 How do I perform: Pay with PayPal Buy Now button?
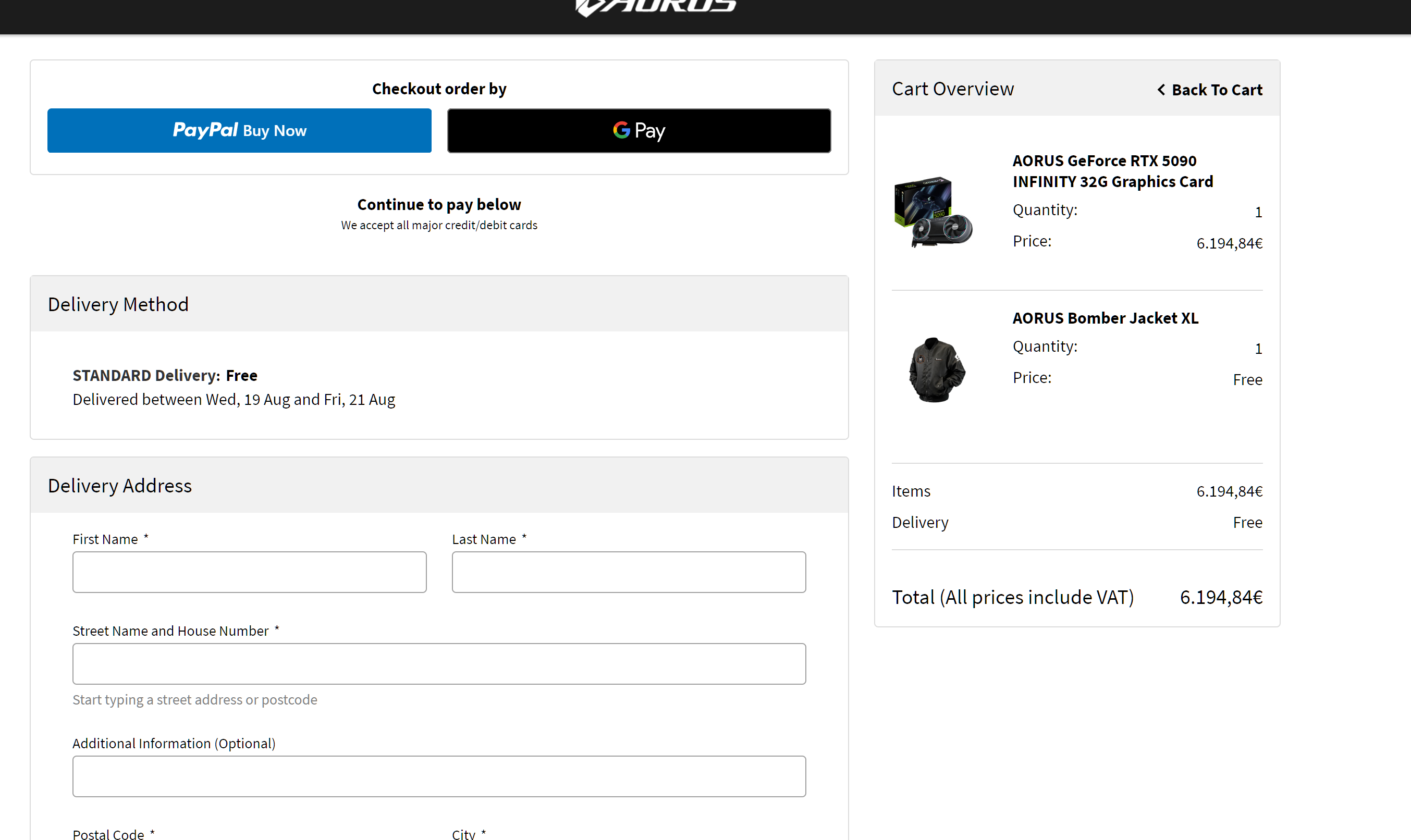tap(239, 131)
